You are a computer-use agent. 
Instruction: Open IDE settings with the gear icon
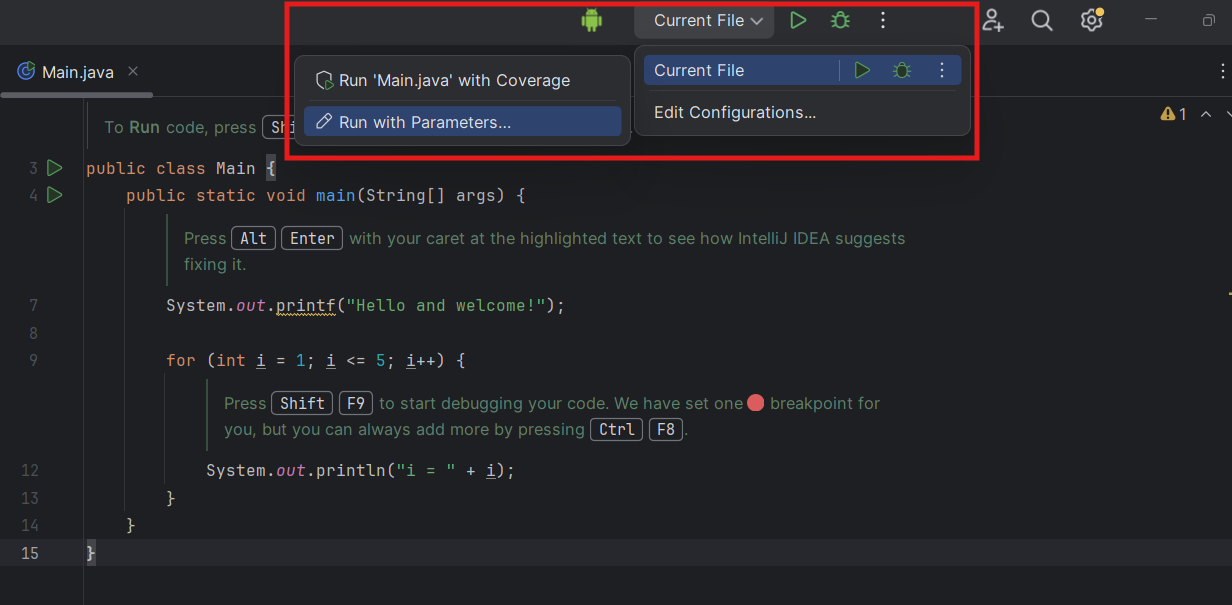pyautogui.click(x=1091, y=20)
